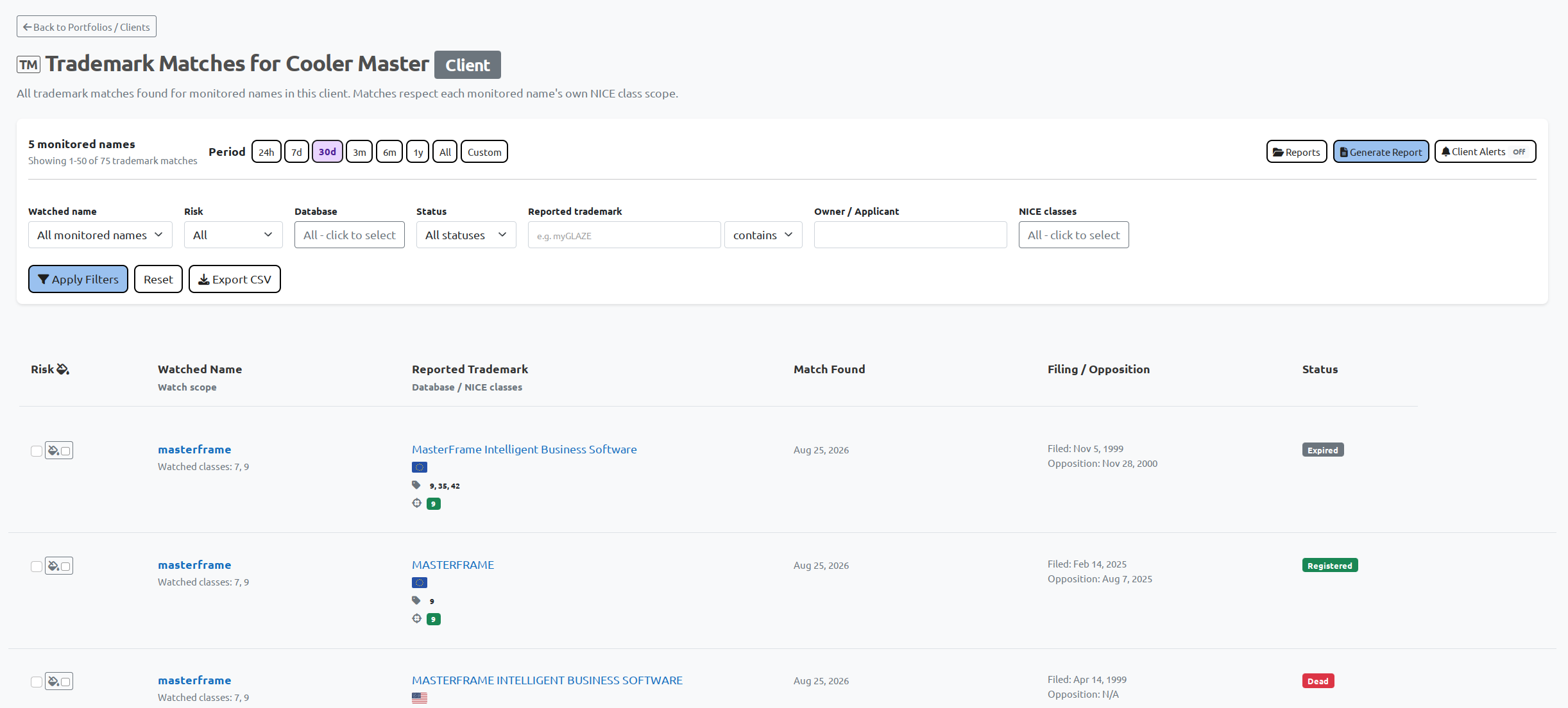Click the Expired status badge
Screen dimensions: 1568x708
point(1323,450)
